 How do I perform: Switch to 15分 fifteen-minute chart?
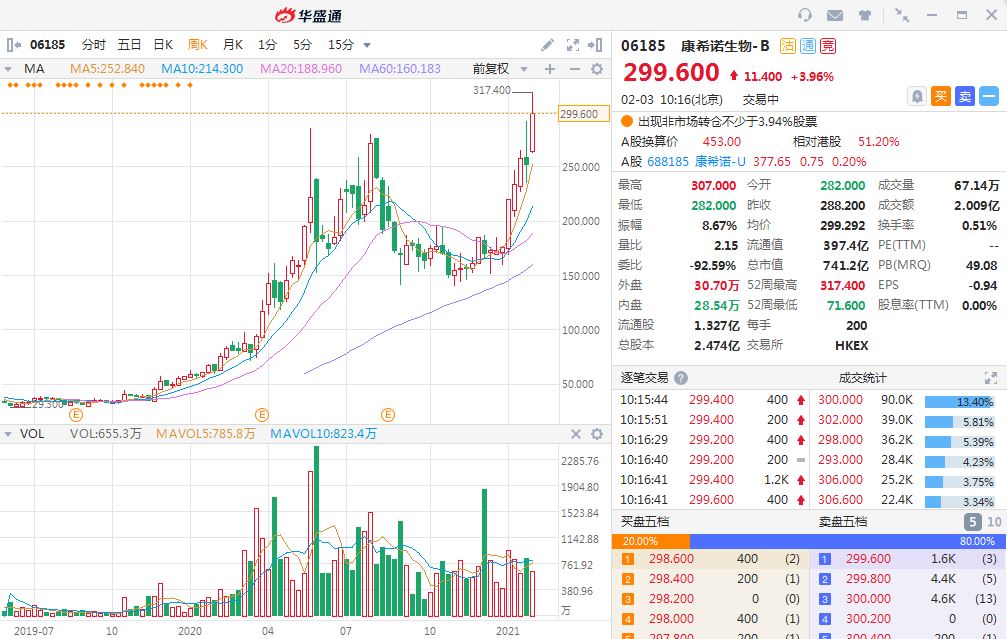pos(341,45)
